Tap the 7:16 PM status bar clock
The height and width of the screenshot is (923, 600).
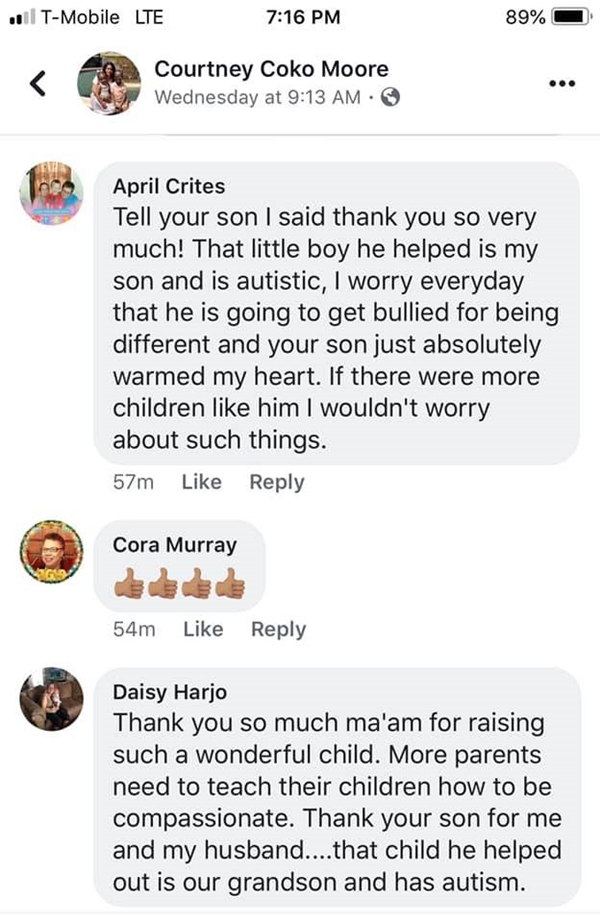coord(305,17)
